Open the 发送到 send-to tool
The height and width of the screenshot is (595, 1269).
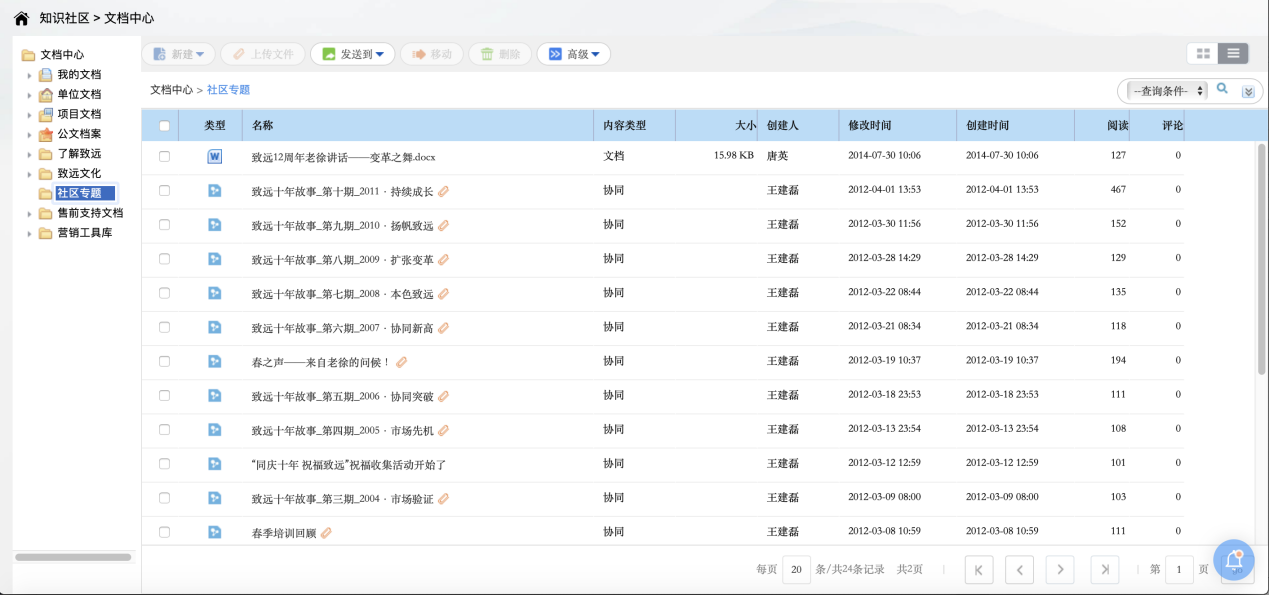coord(352,53)
